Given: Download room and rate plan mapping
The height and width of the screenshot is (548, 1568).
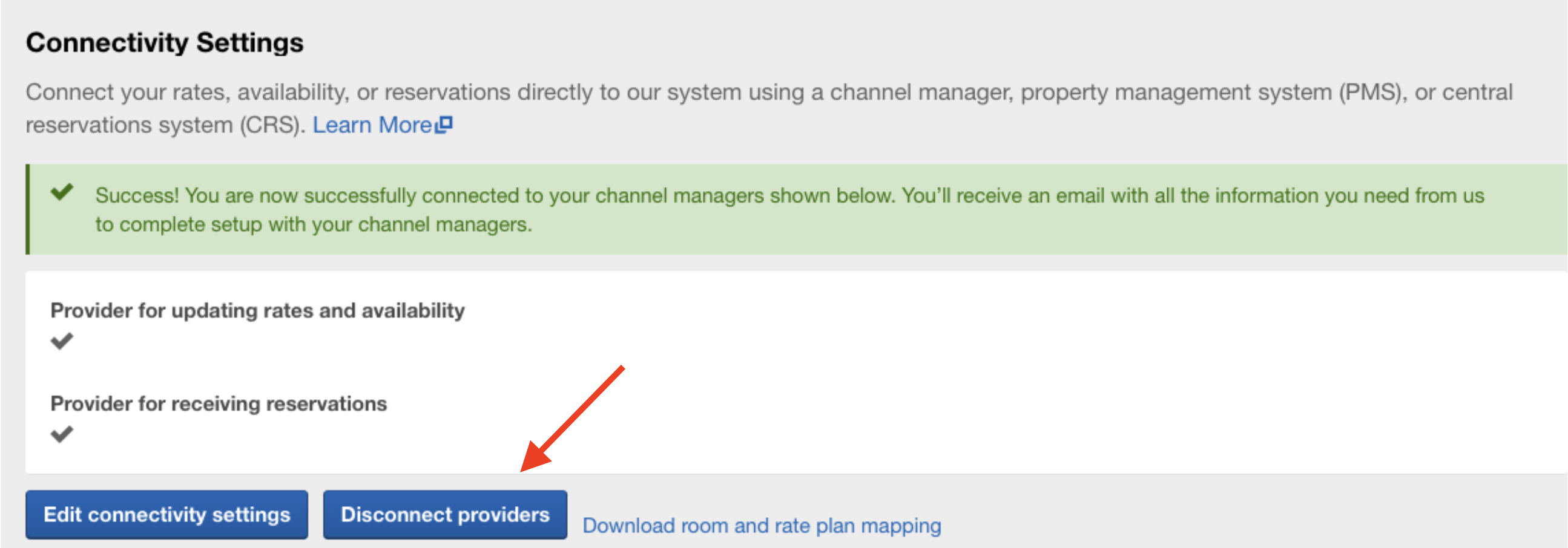Looking at the screenshot, I should tap(762, 525).
